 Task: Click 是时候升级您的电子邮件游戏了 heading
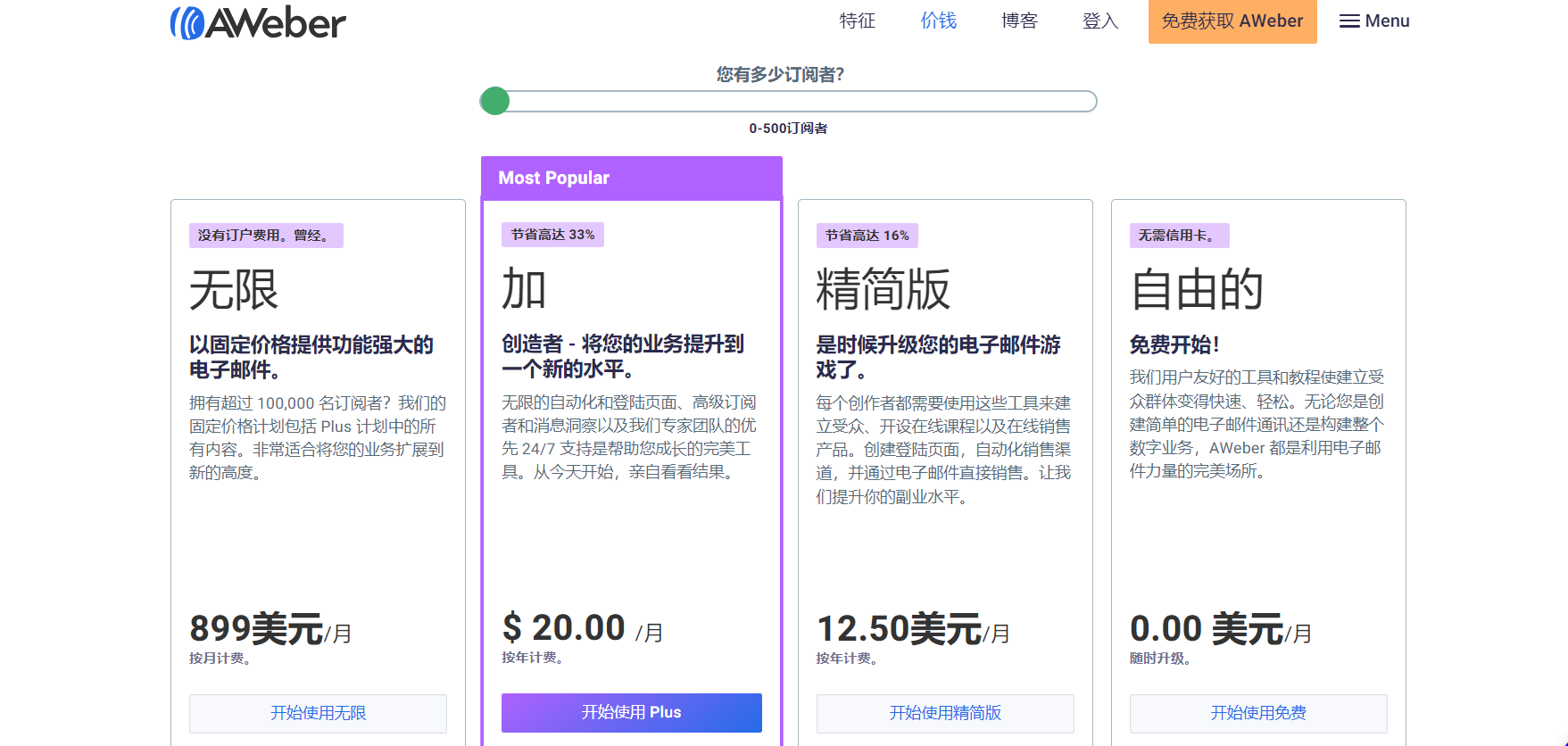[938, 357]
